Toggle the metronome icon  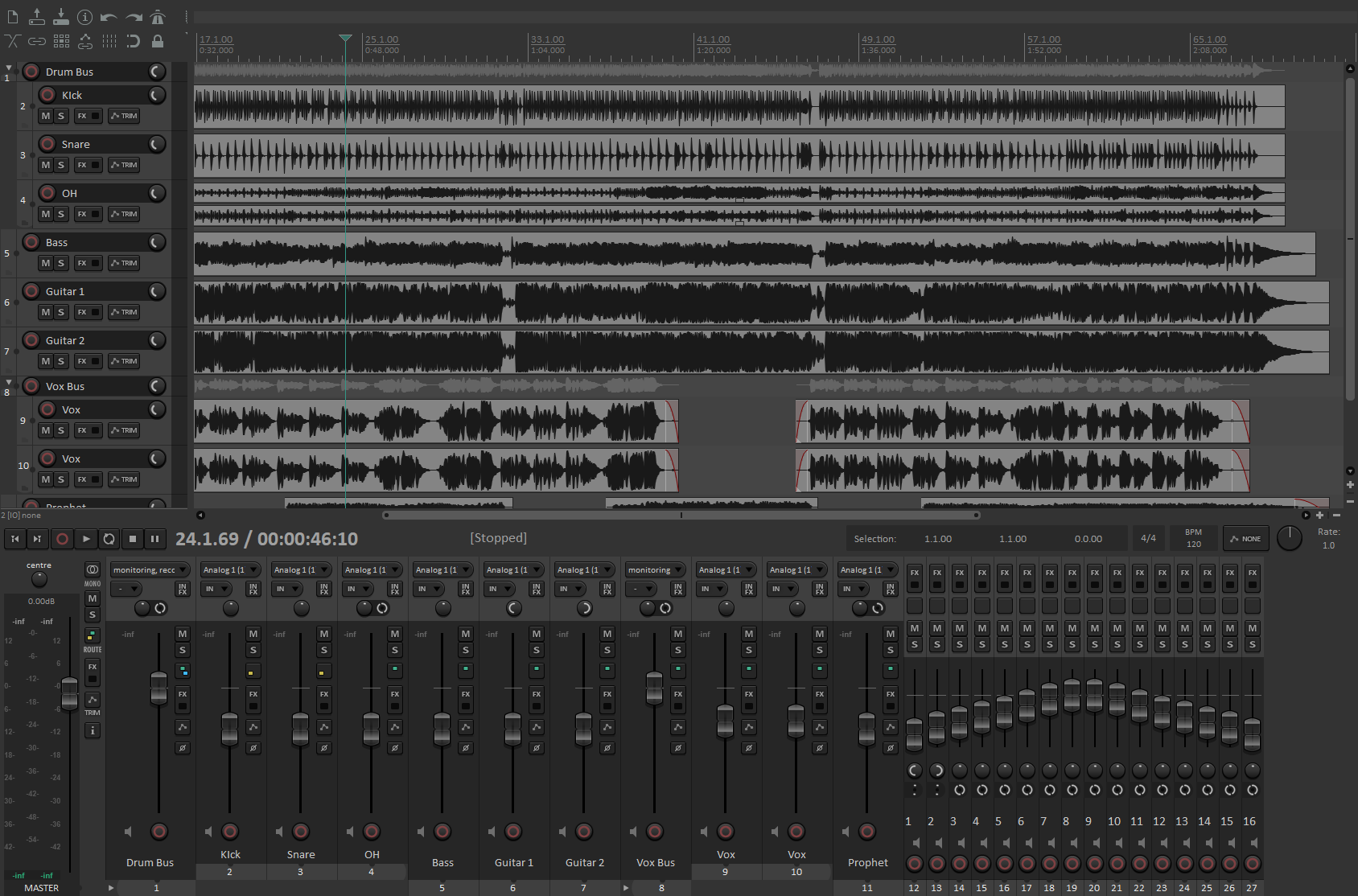pyautogui.click(x=158, y=17)
